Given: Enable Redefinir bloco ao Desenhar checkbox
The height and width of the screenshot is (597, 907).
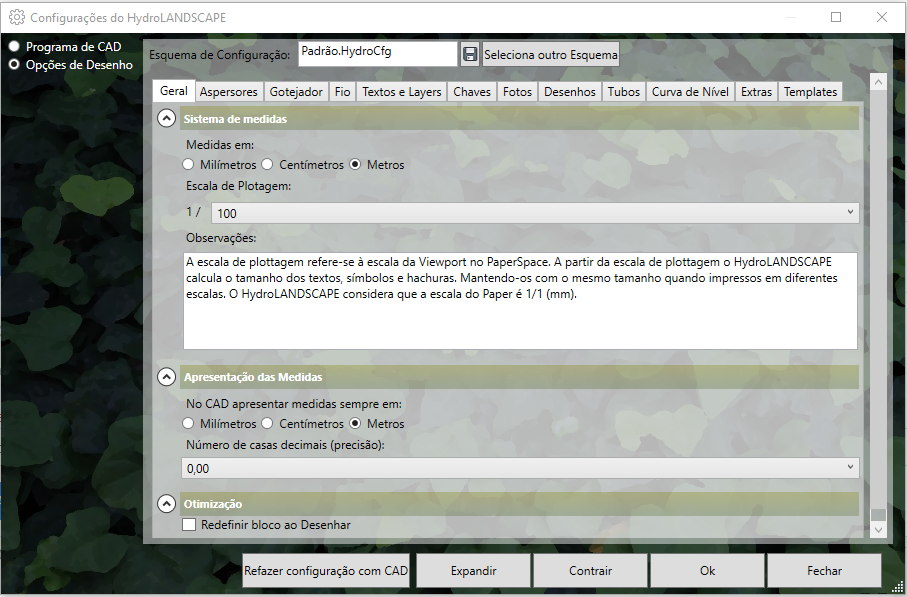Looking at the screenshot, I should point(189,525).
